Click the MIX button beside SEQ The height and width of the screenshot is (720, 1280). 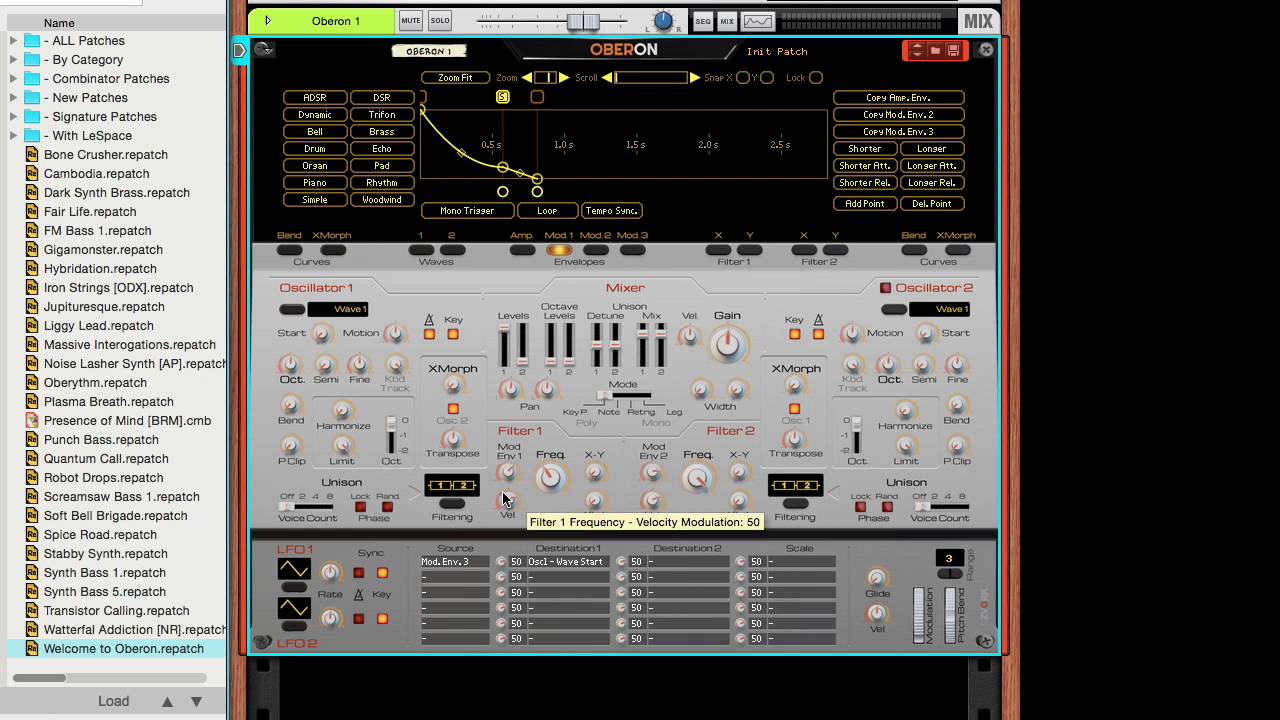[727, 21]
